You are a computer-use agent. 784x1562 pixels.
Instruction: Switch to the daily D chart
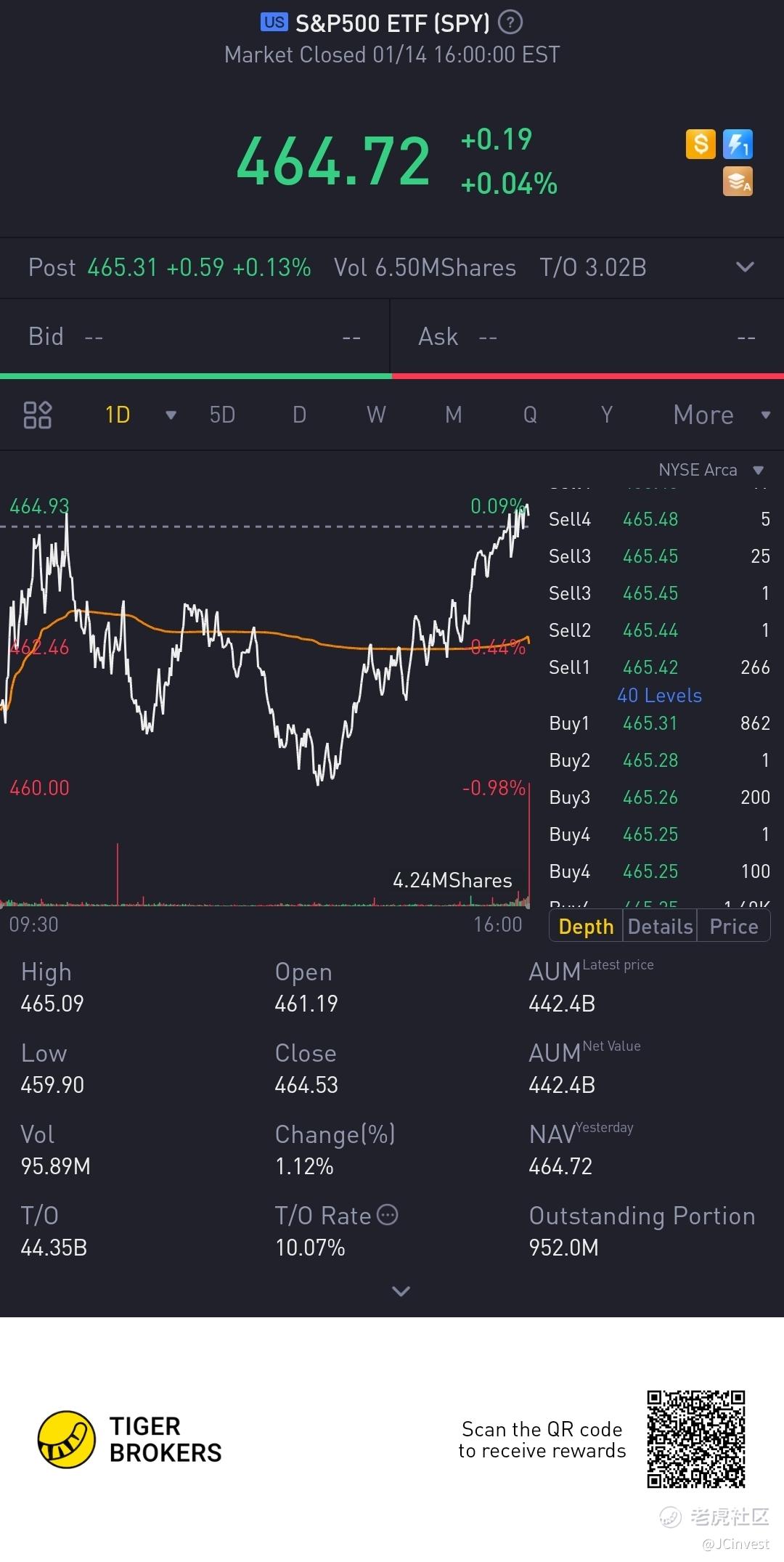(299, 415)
